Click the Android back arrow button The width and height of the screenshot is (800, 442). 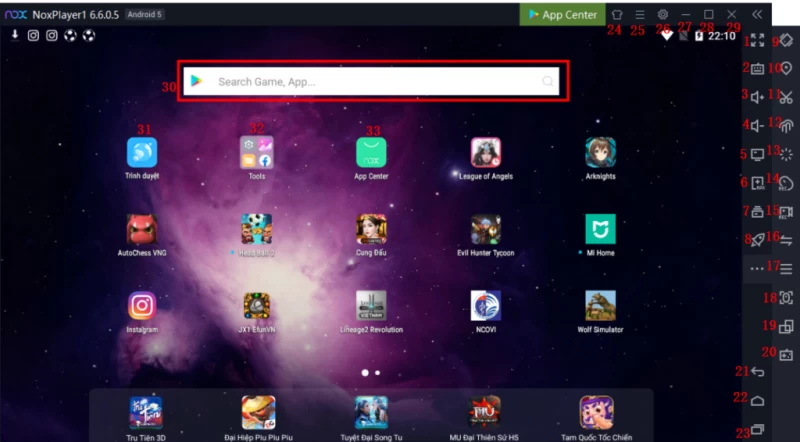click(758, 372)
